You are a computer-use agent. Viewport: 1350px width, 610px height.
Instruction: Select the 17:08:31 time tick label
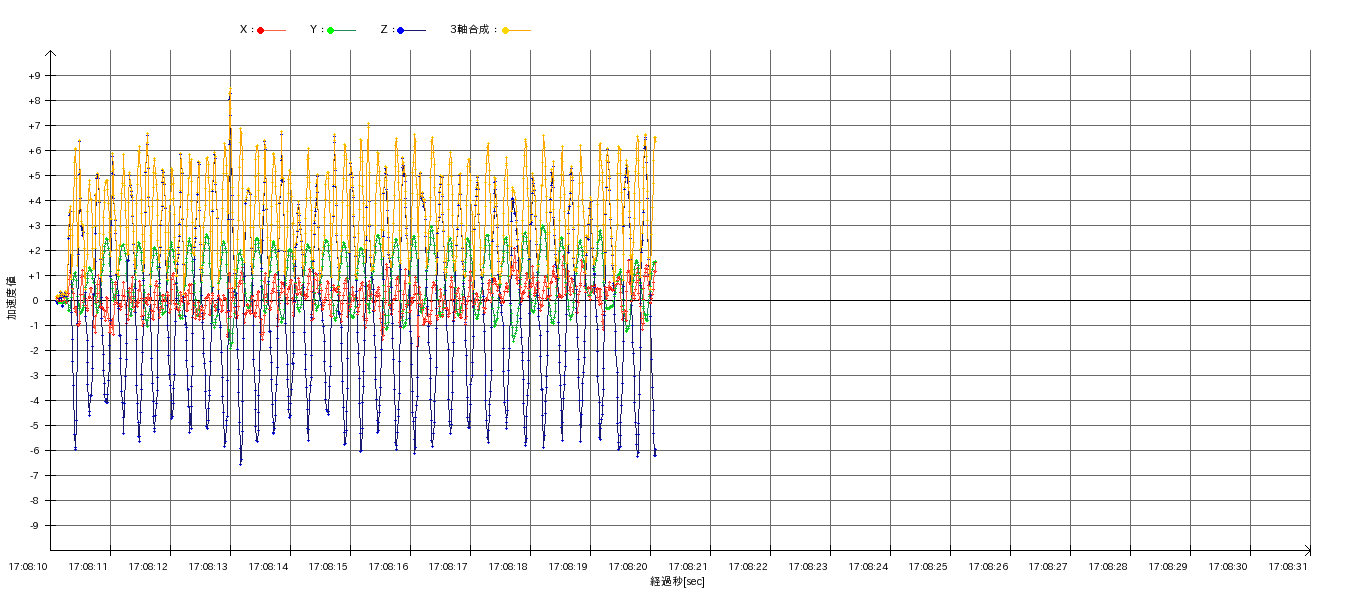click(1288, 566)
